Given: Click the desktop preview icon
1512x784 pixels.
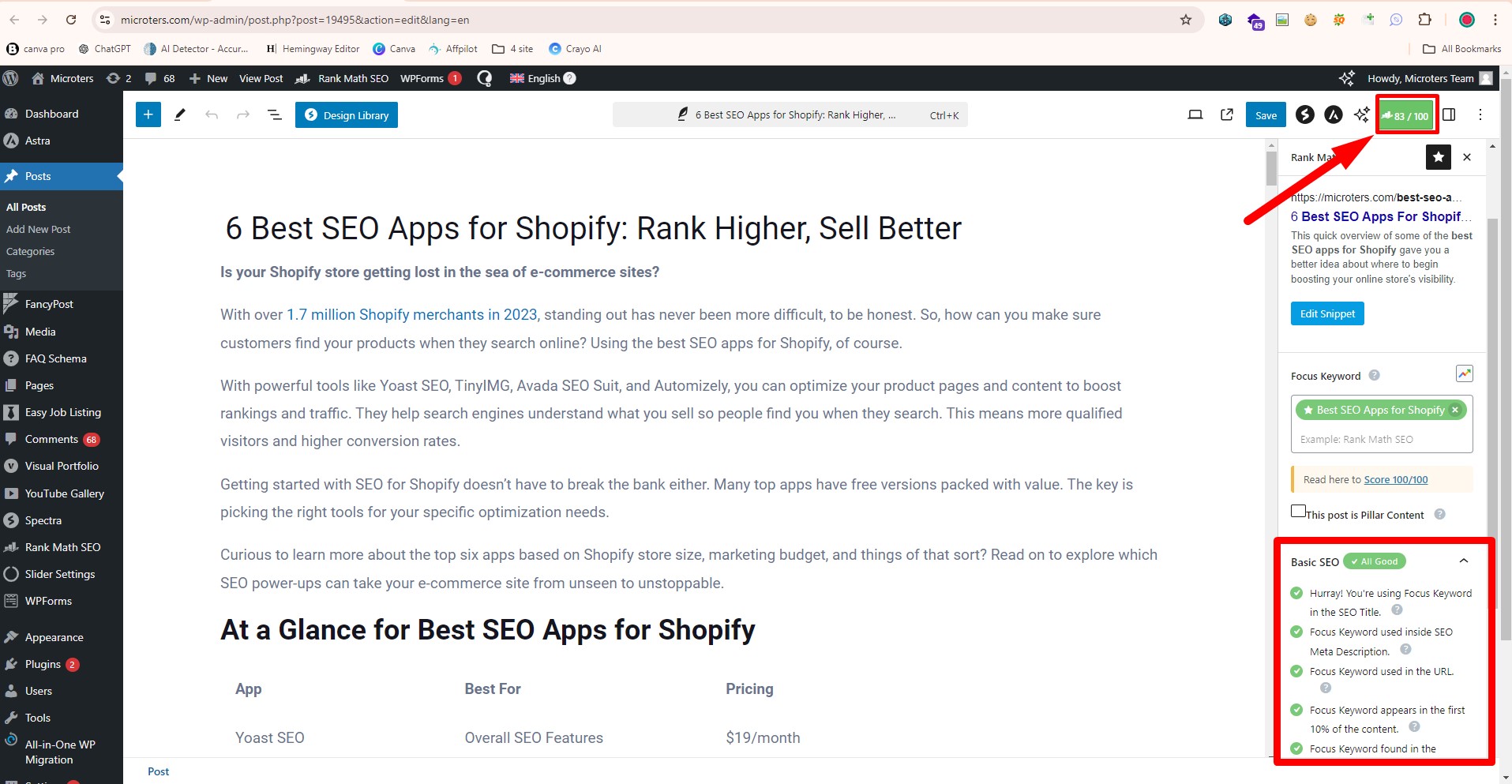Looking at the screenshot, I should point(1195,115).
